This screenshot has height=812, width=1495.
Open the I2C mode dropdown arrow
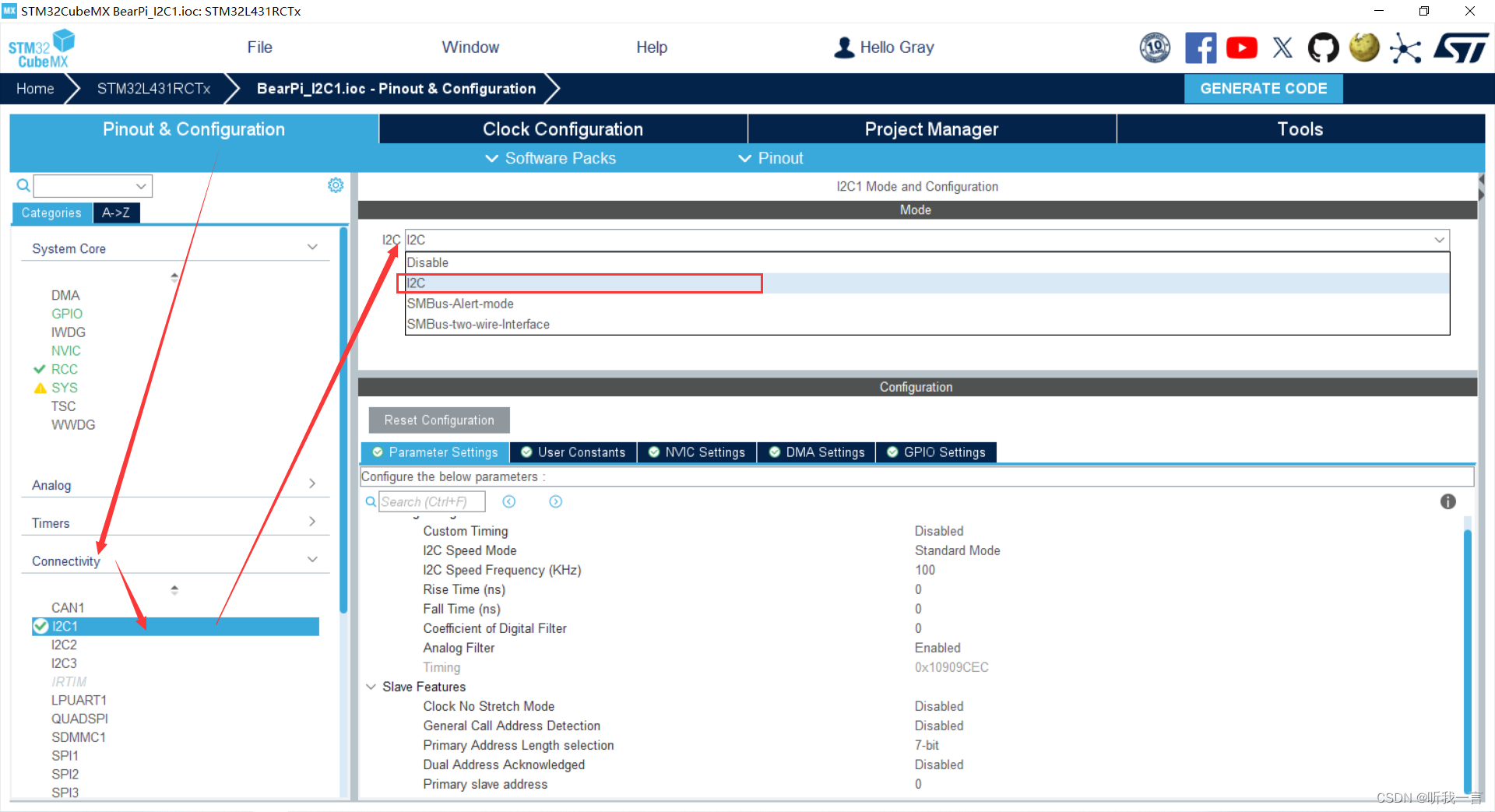pyautogui.click(x=1439, y=240)
